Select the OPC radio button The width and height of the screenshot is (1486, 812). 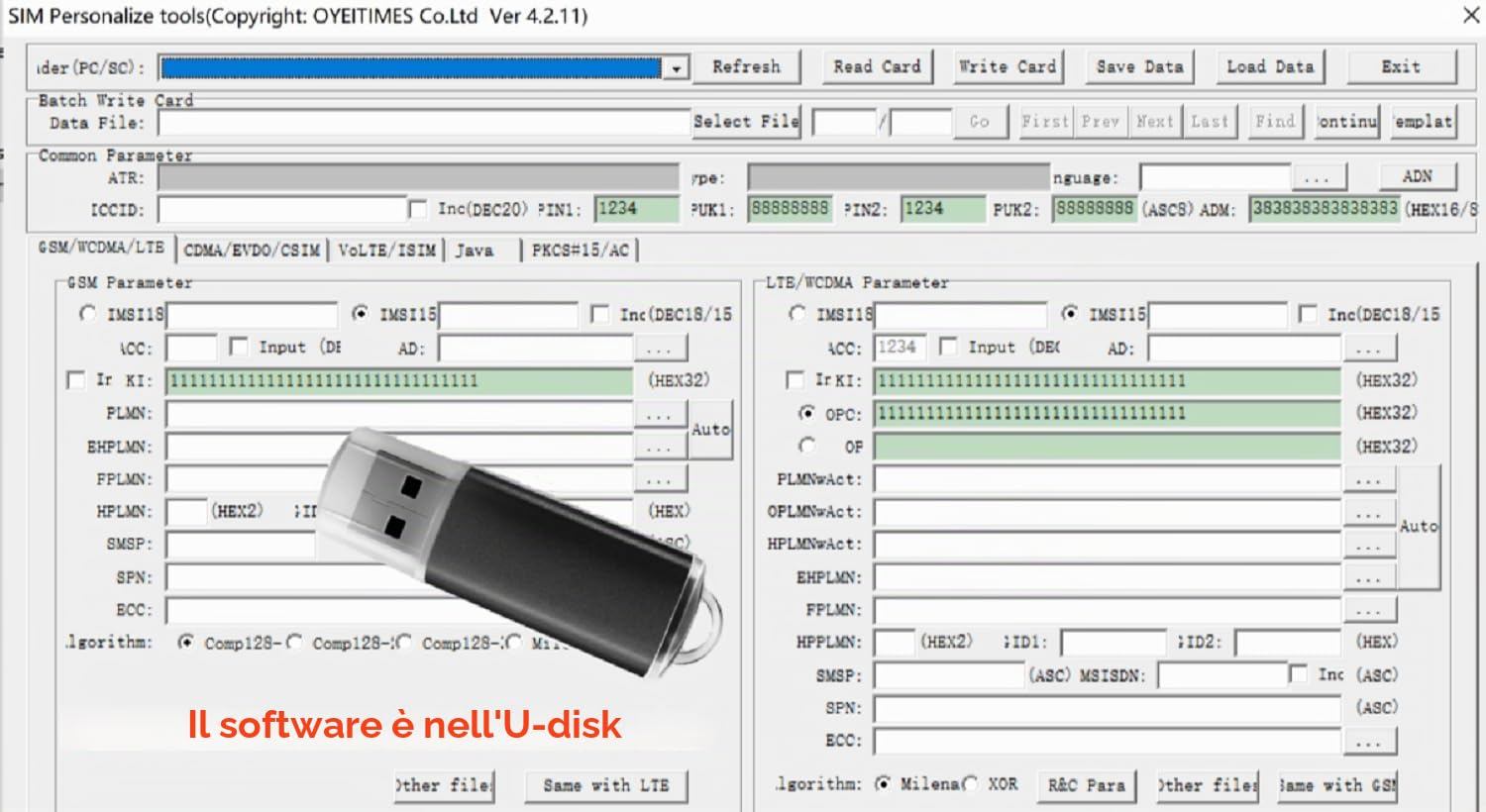806,413
